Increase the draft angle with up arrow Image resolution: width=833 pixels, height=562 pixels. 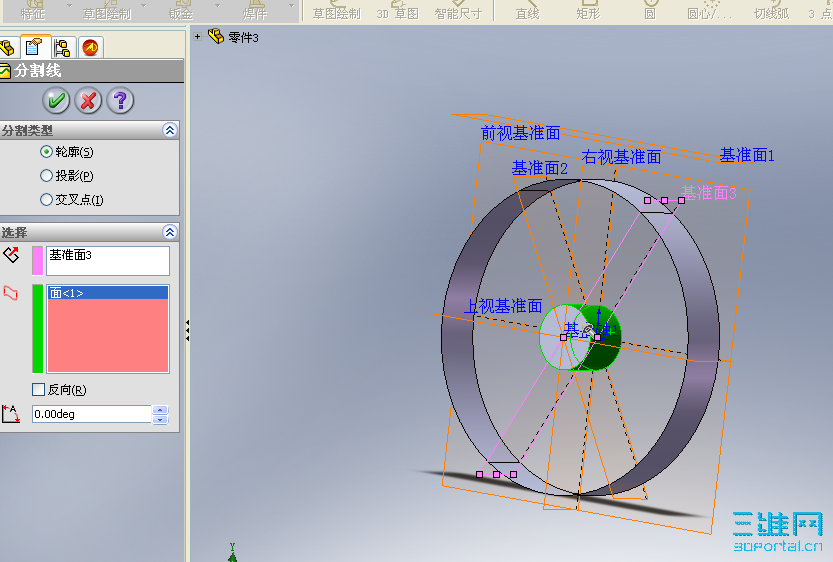pyautogui.click(x=160, y=410)
